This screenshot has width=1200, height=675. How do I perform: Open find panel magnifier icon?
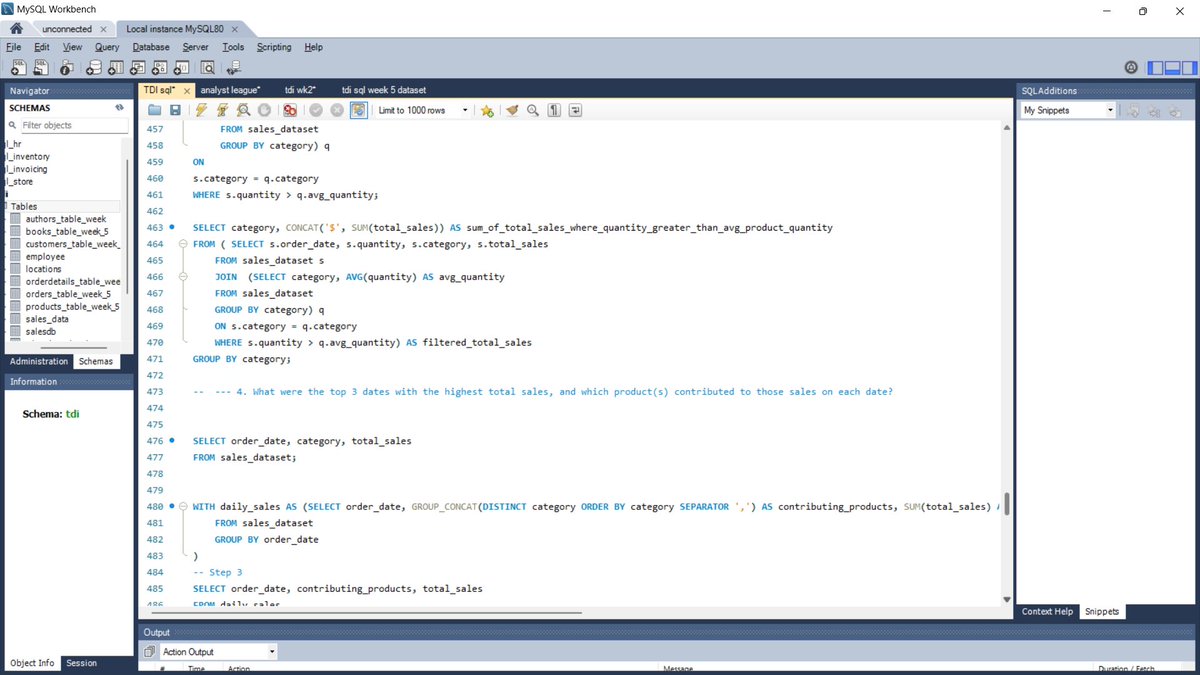[533, 110]
